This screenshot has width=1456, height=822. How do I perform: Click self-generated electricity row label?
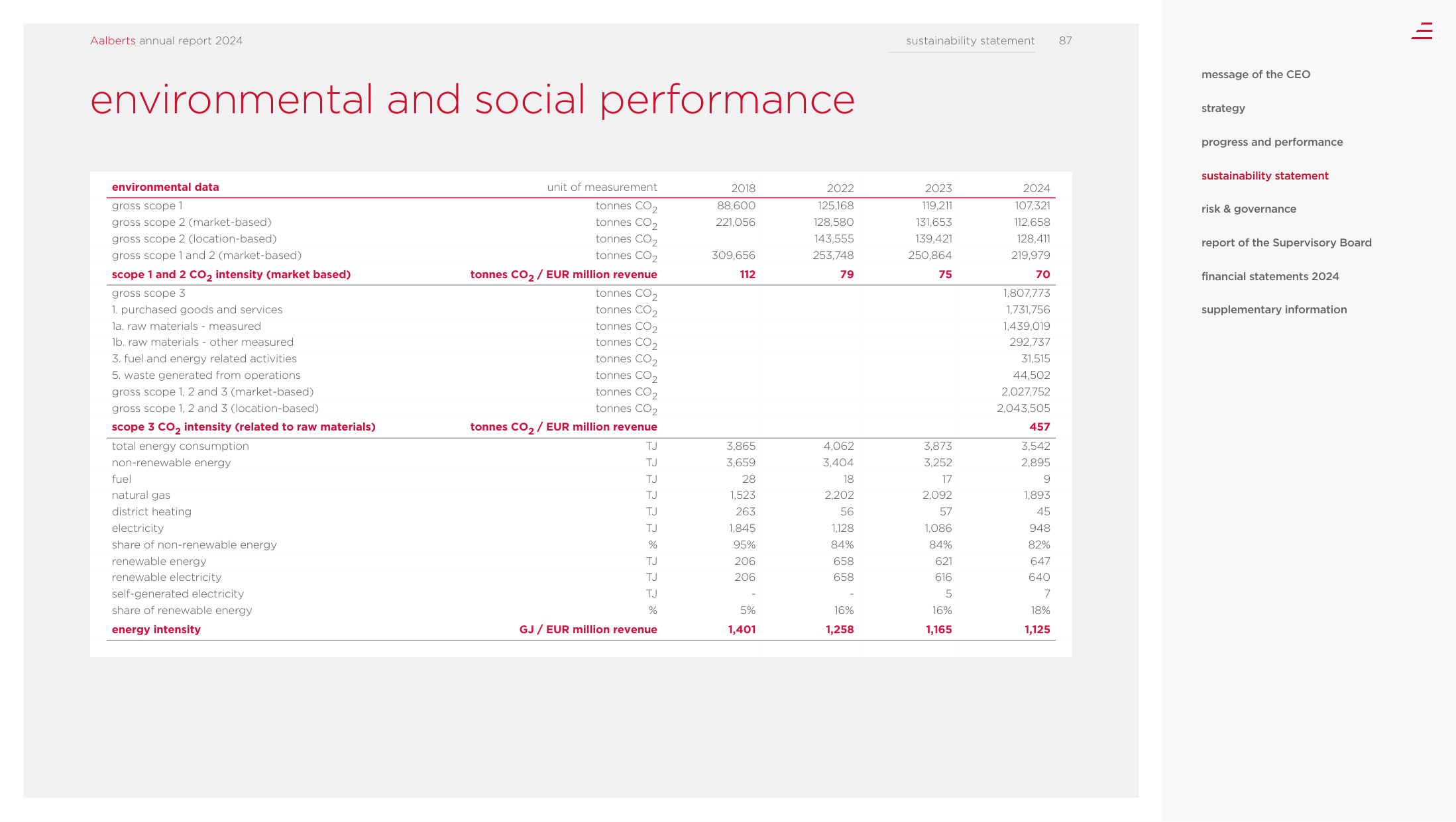178,593
